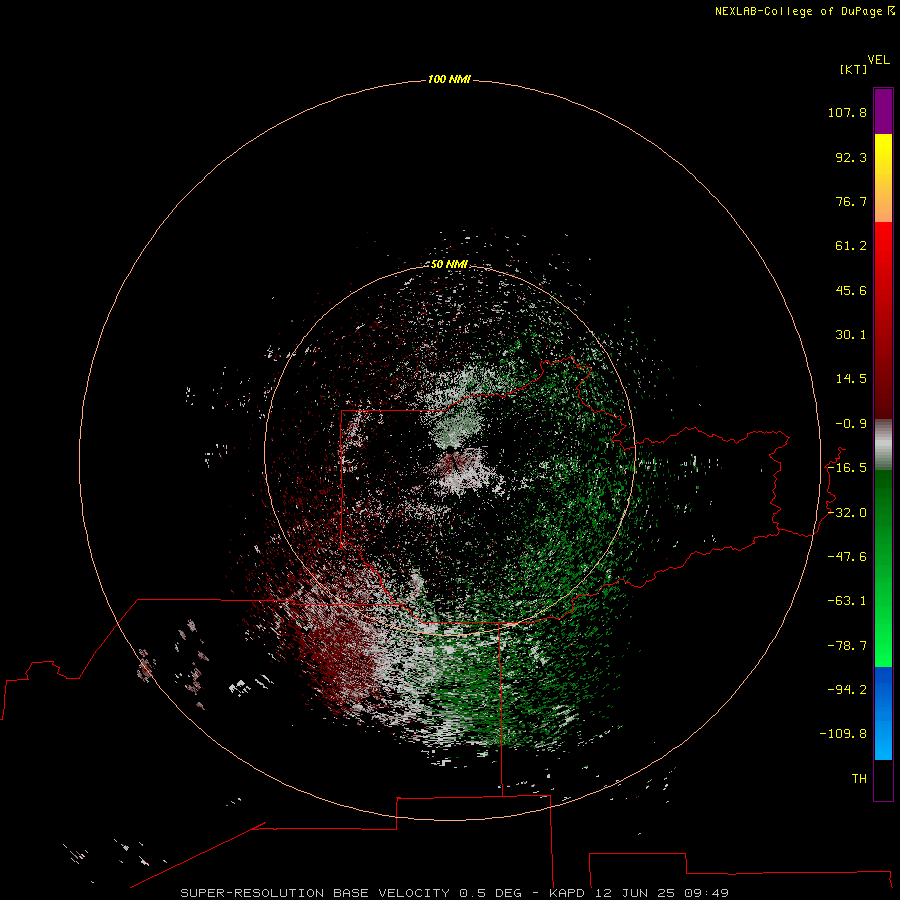Click the purple segment of the velocity color bar
Viewport: 900px width, 900px height.
[883, 111]
